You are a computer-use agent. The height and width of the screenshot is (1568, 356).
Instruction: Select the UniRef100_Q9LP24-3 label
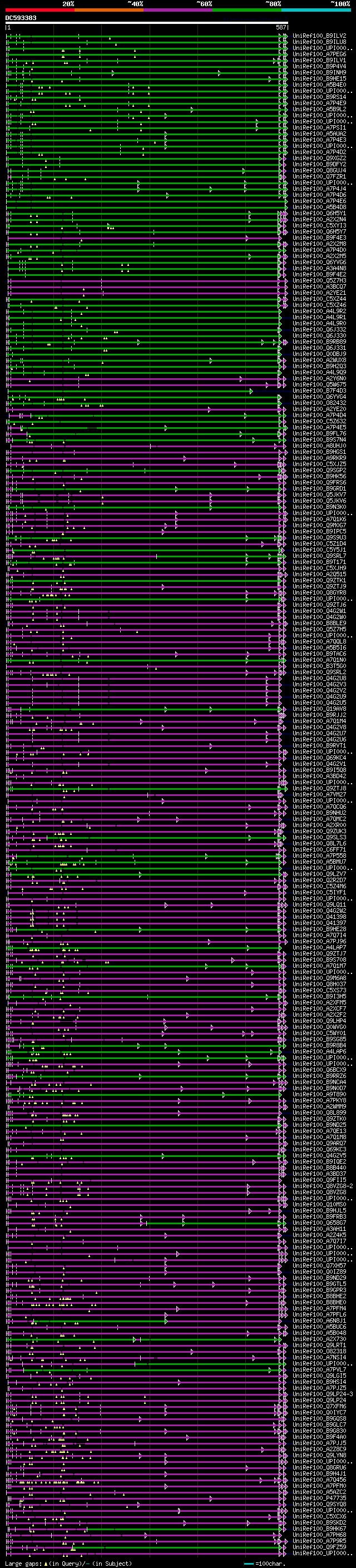pyautogui.click(x=323, y=1393)
